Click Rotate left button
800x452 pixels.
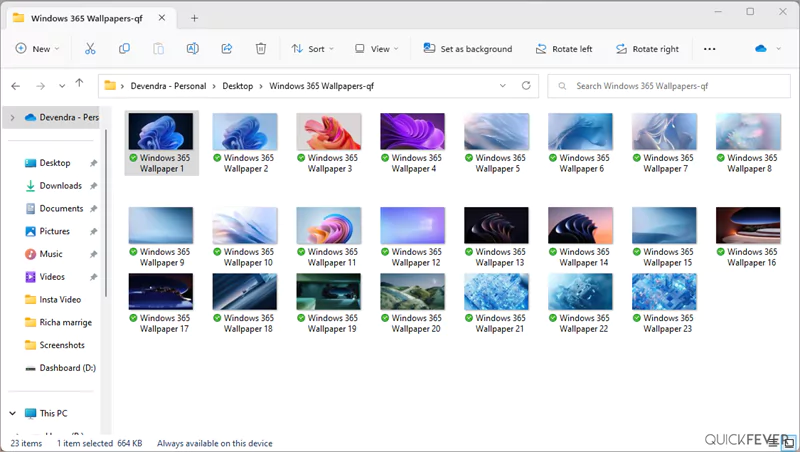pyautogui.click(x=564, y=49)
